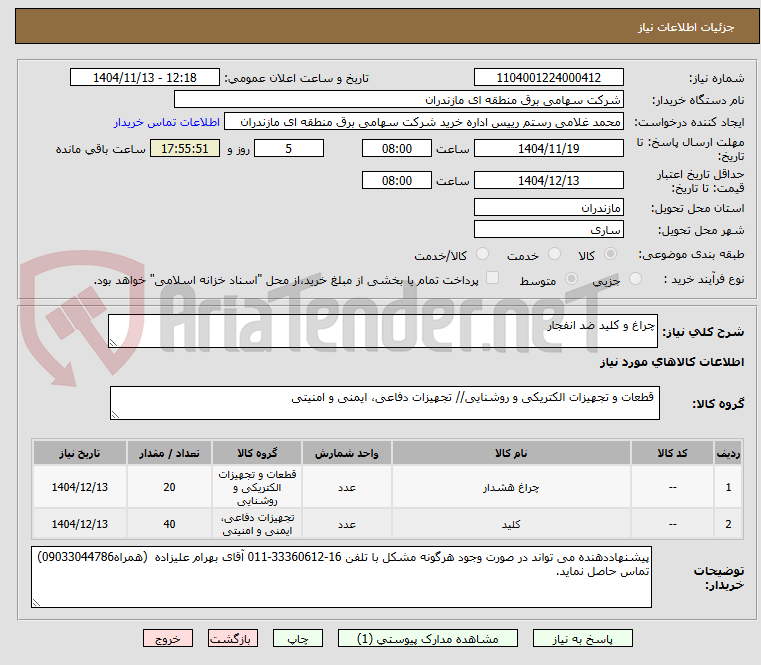Click the general need description textbox
This screenshot has height=665, width=761.
[383, 331]
